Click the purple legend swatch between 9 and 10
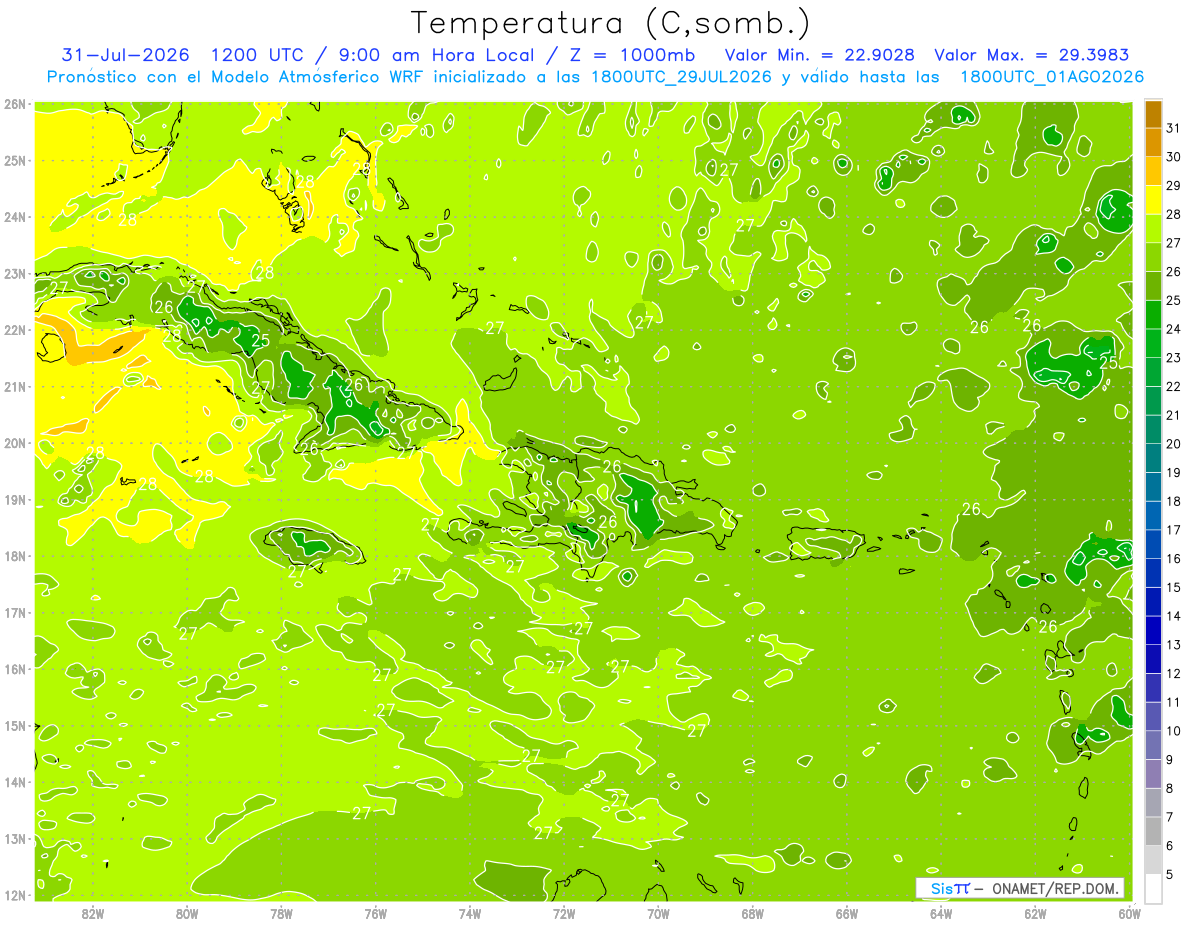1200x927 pixels. coord(1153,745)
